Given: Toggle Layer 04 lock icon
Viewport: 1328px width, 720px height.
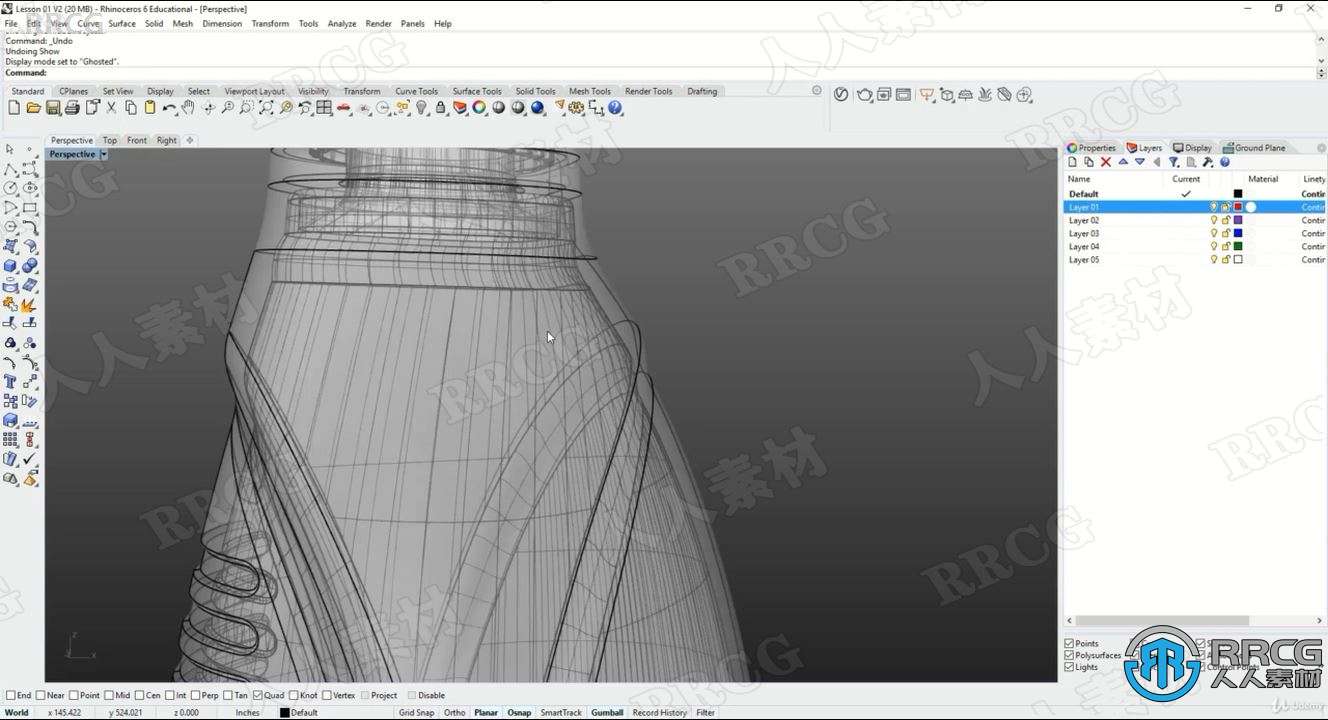Looking at the screenshot, I should (x=1226, y=246).
